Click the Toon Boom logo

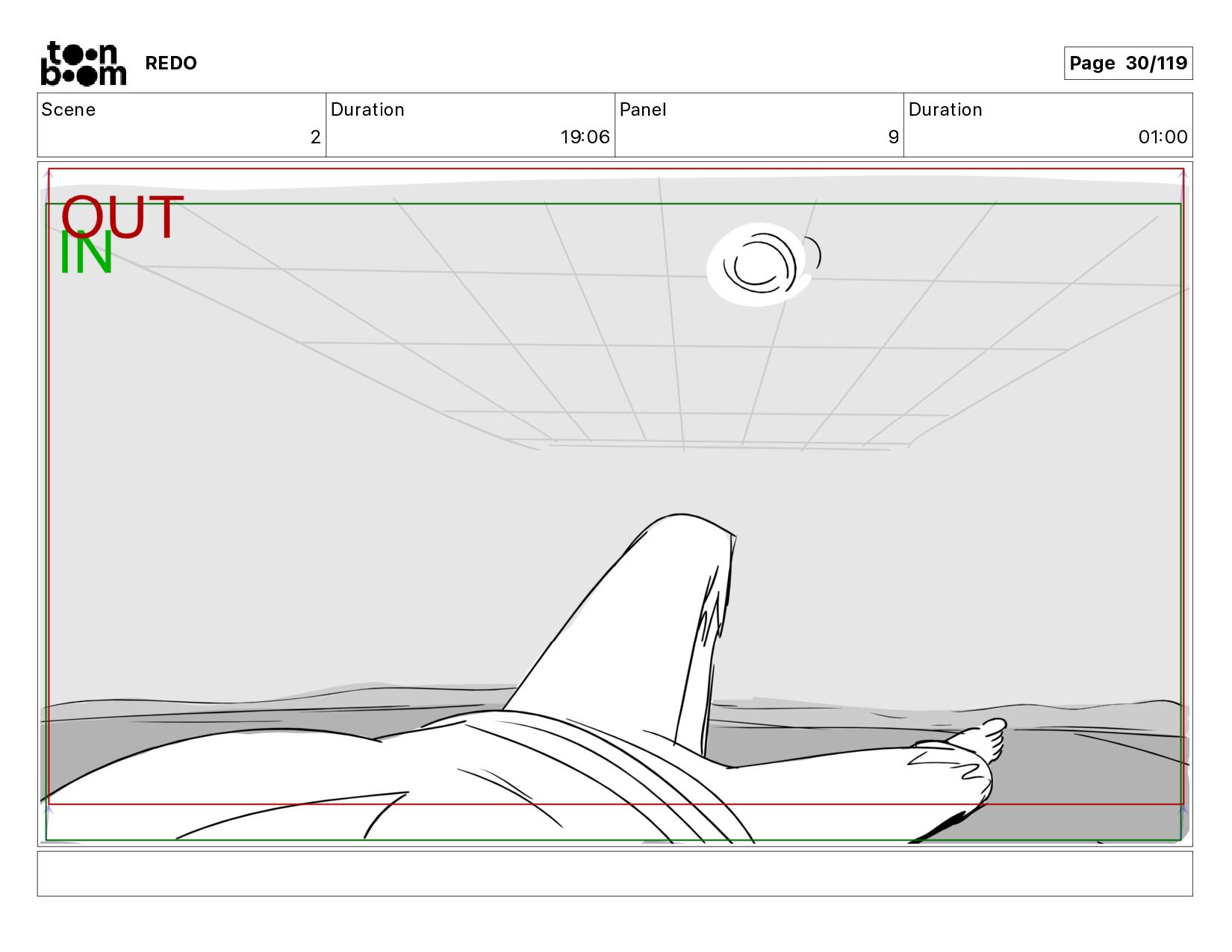click(x=83, y=63)
